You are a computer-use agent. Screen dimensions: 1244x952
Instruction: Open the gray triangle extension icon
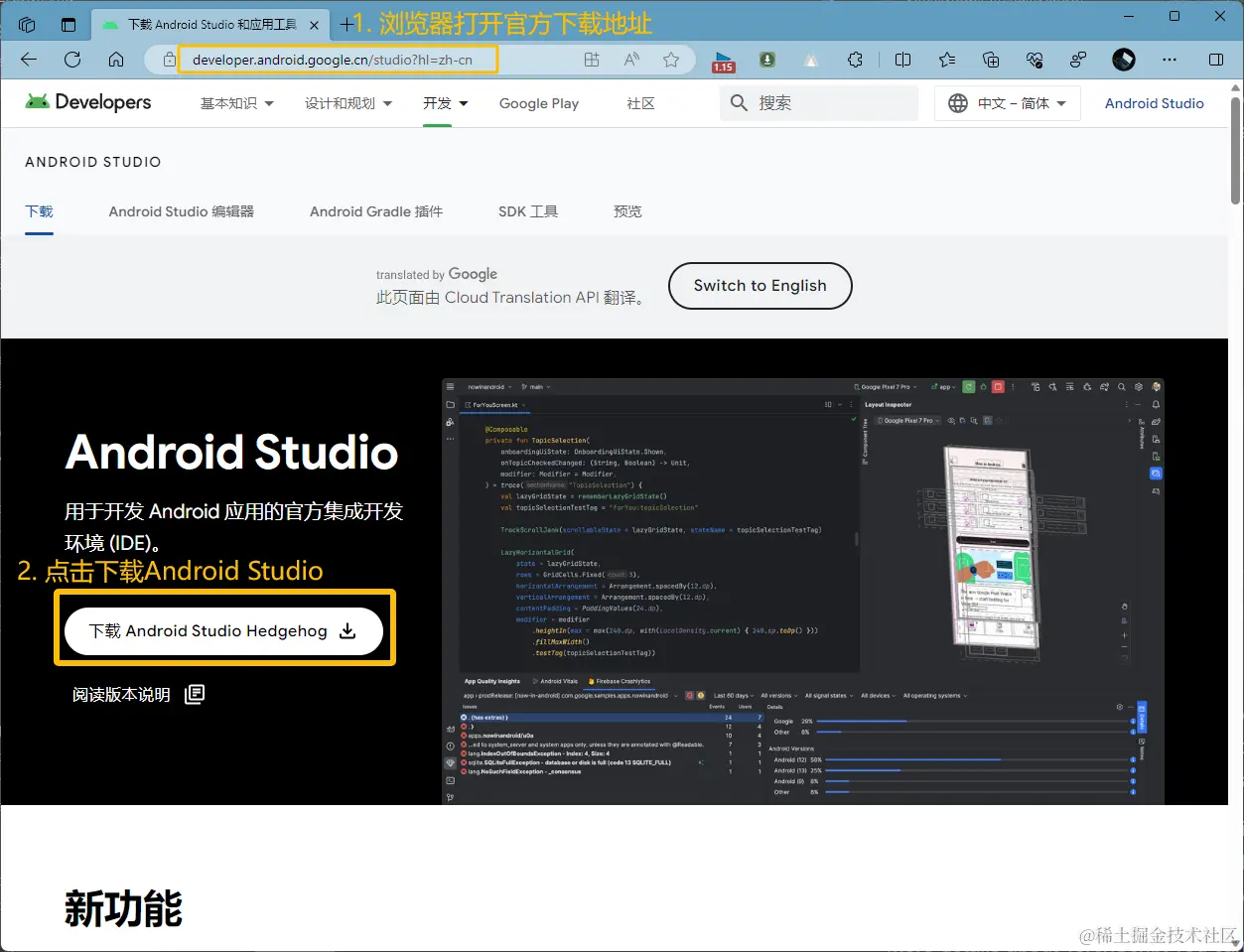tap(811, 60)
